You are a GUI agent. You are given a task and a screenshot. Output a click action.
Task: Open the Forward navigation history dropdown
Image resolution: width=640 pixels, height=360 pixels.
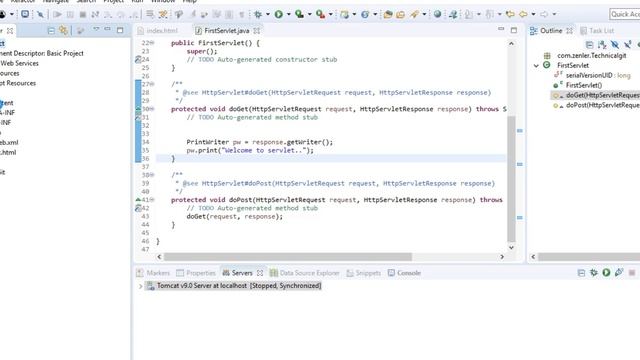point(554,14)
